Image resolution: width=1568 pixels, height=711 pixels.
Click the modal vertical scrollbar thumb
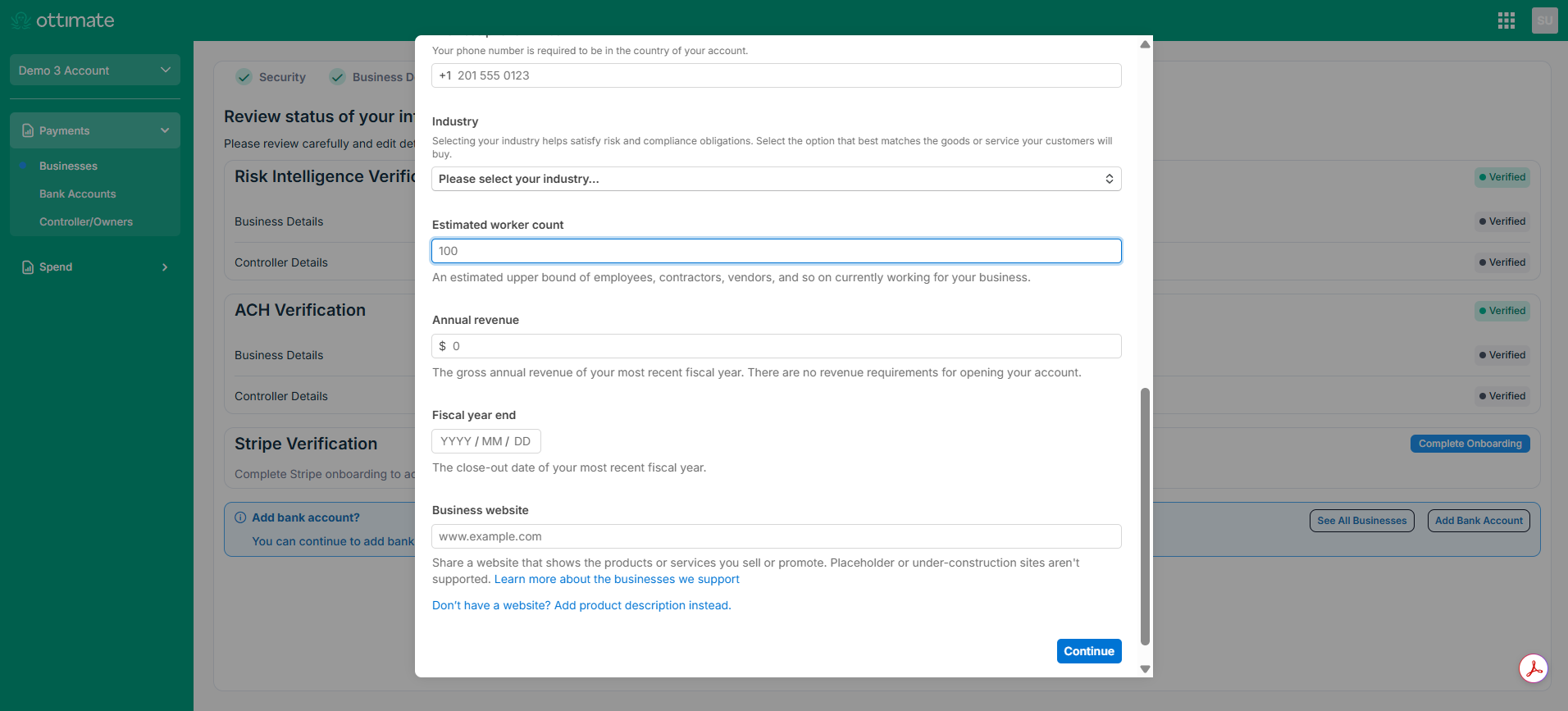coord(1145,517)
